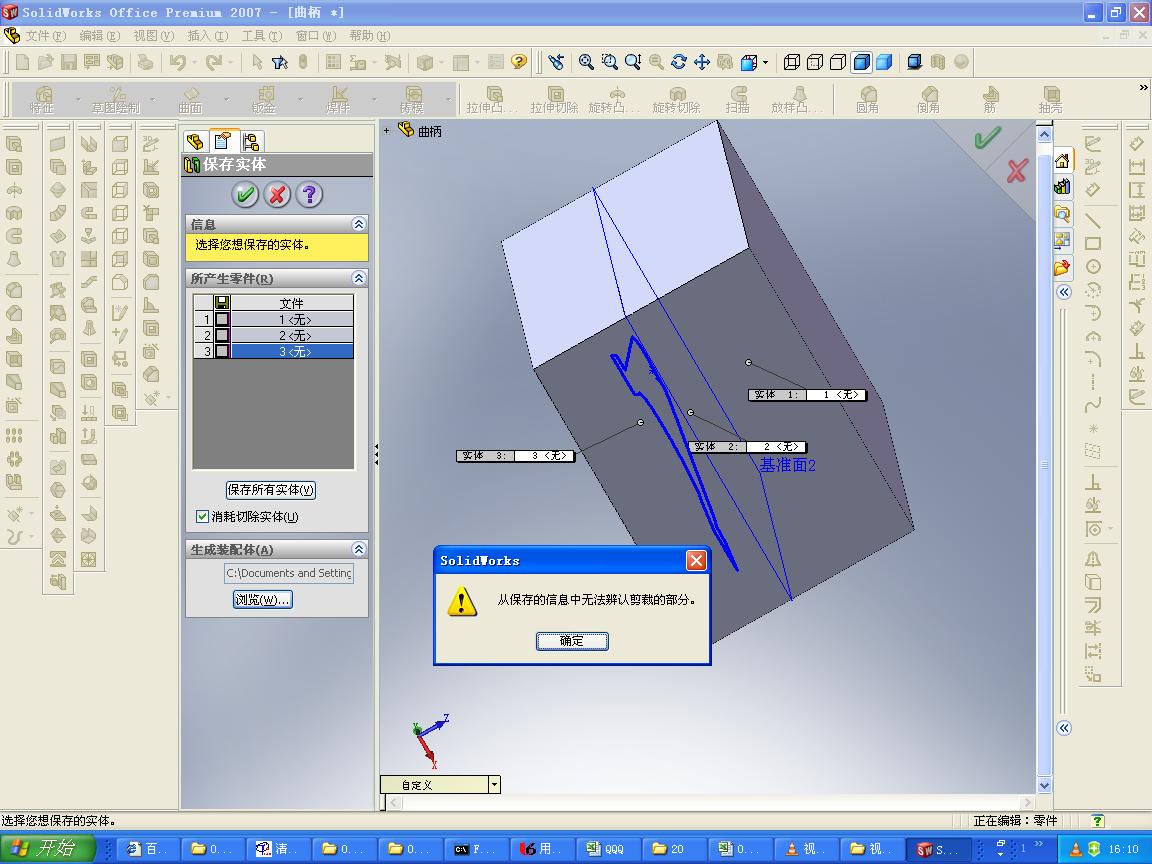Click the Pan view toolbar icon

702,62
